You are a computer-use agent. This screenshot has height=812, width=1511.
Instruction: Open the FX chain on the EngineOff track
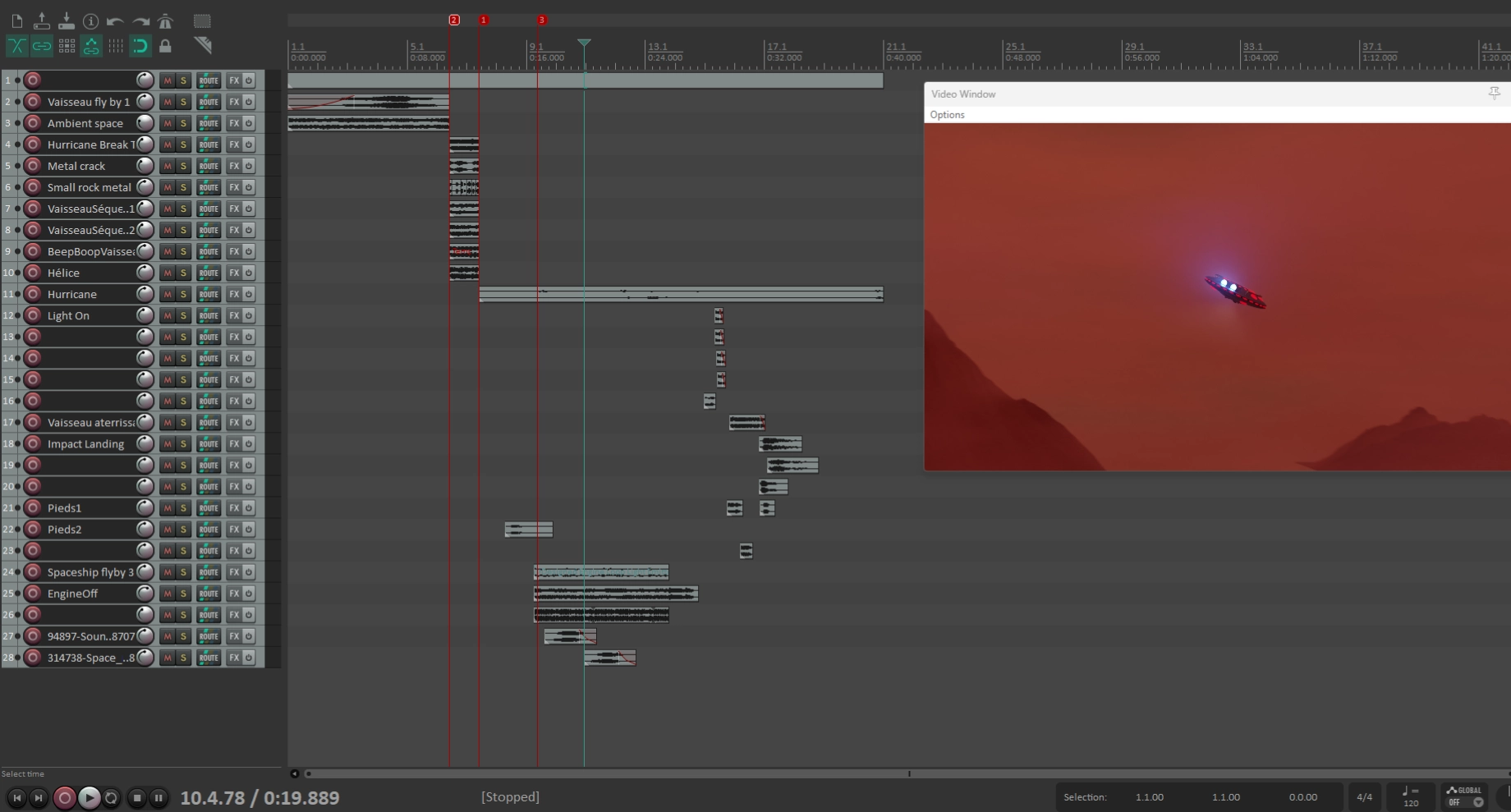(x=234, y=594)
